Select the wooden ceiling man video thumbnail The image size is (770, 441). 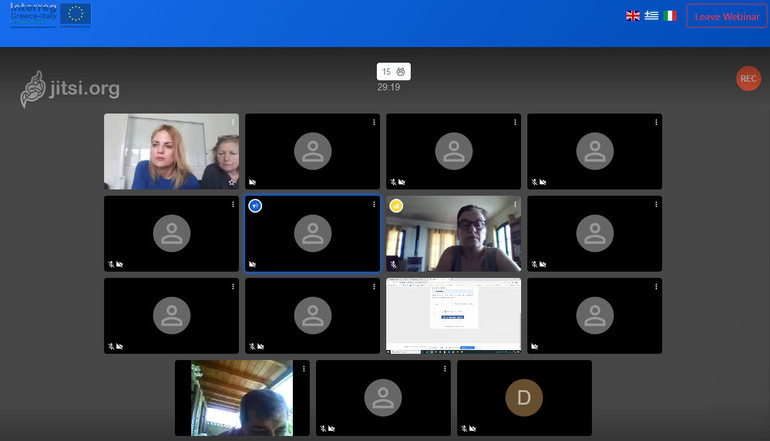click(242, 398)
